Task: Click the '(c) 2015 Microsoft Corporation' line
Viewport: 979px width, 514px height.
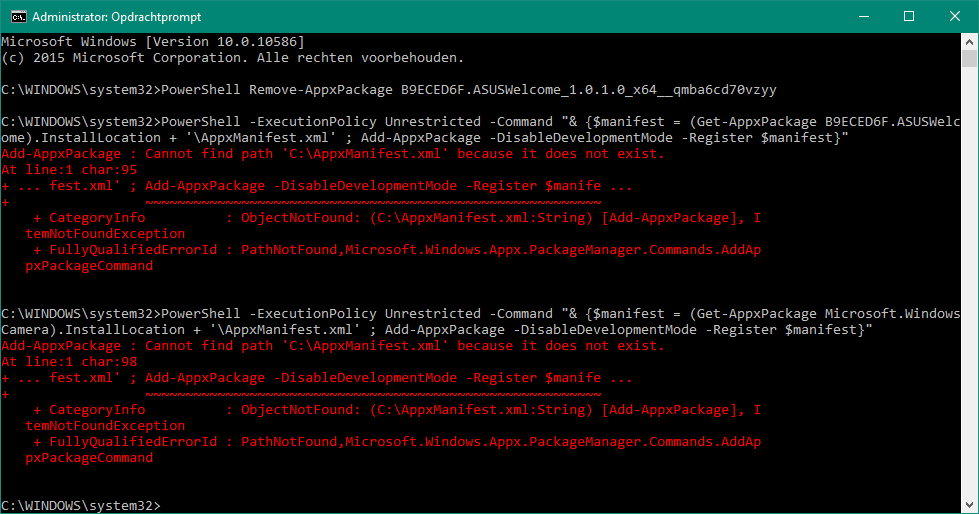Action: coord(232,58)
